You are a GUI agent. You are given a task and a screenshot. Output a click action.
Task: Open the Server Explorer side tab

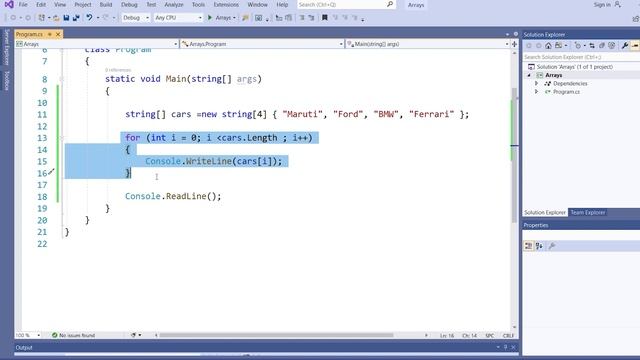pyautogui.click(x=7, y=47)
